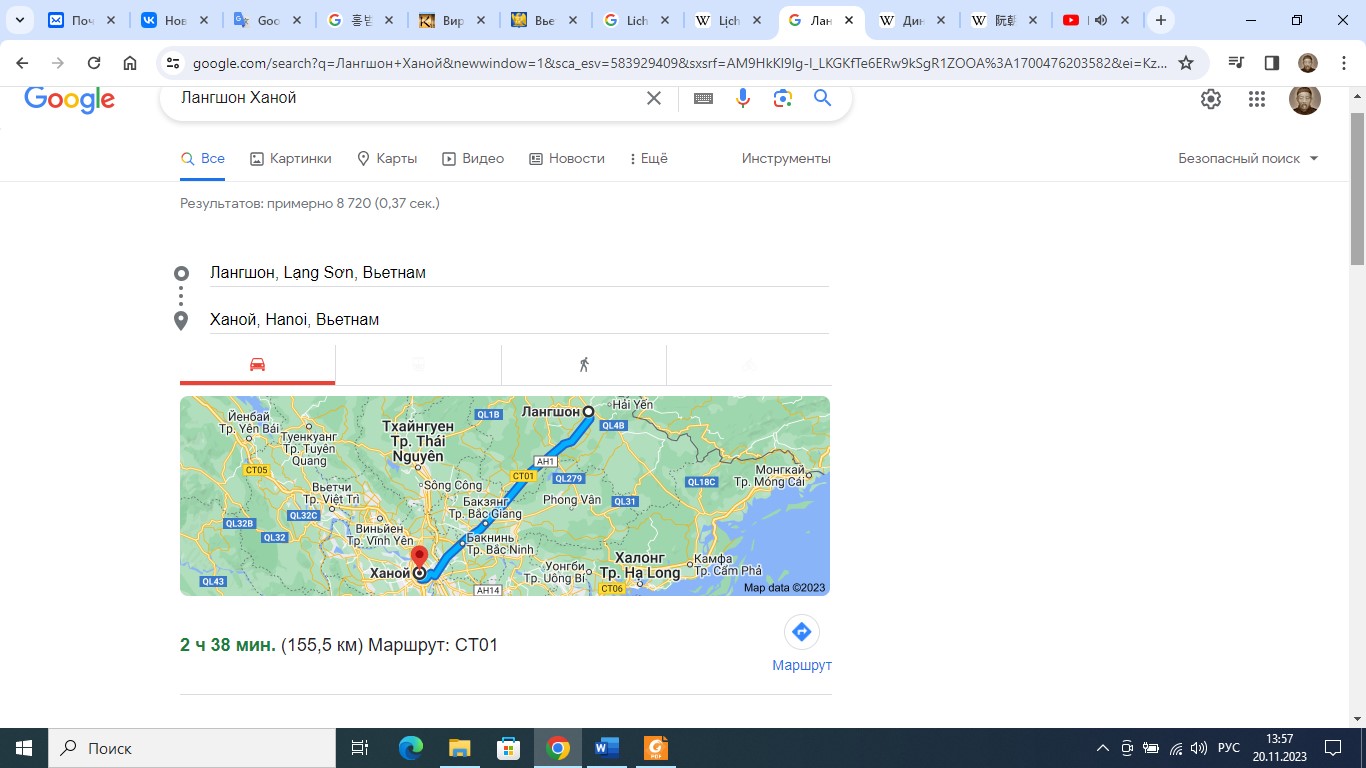This screenshot has height=768, width=1366.
Task: Click the blue search magnifier icon
Action: pos(822,98)
